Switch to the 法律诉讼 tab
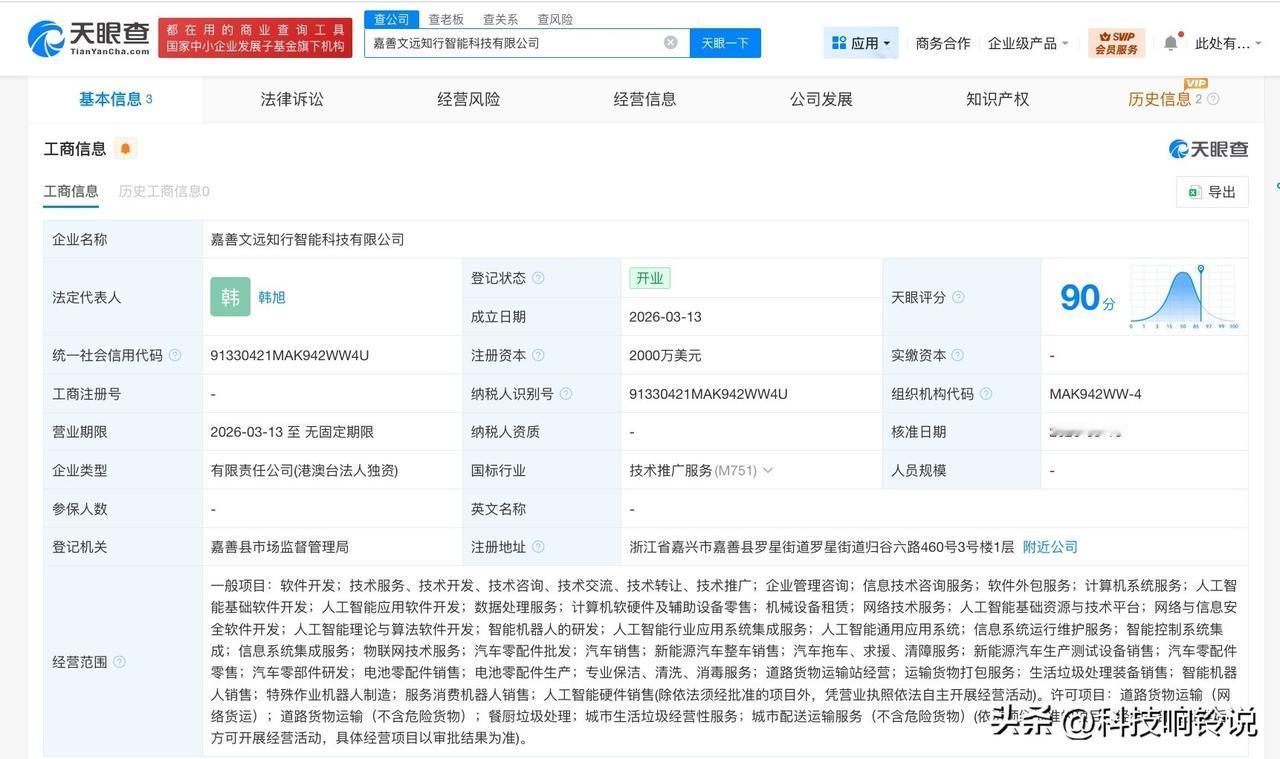The height and width of the screenshot is (759, 1280). coord(291,99)
